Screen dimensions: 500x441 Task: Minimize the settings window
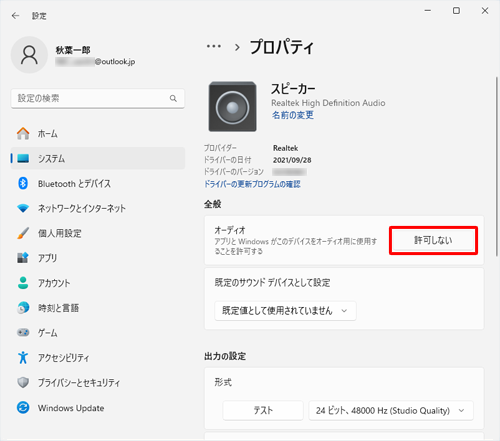point(428,11)
